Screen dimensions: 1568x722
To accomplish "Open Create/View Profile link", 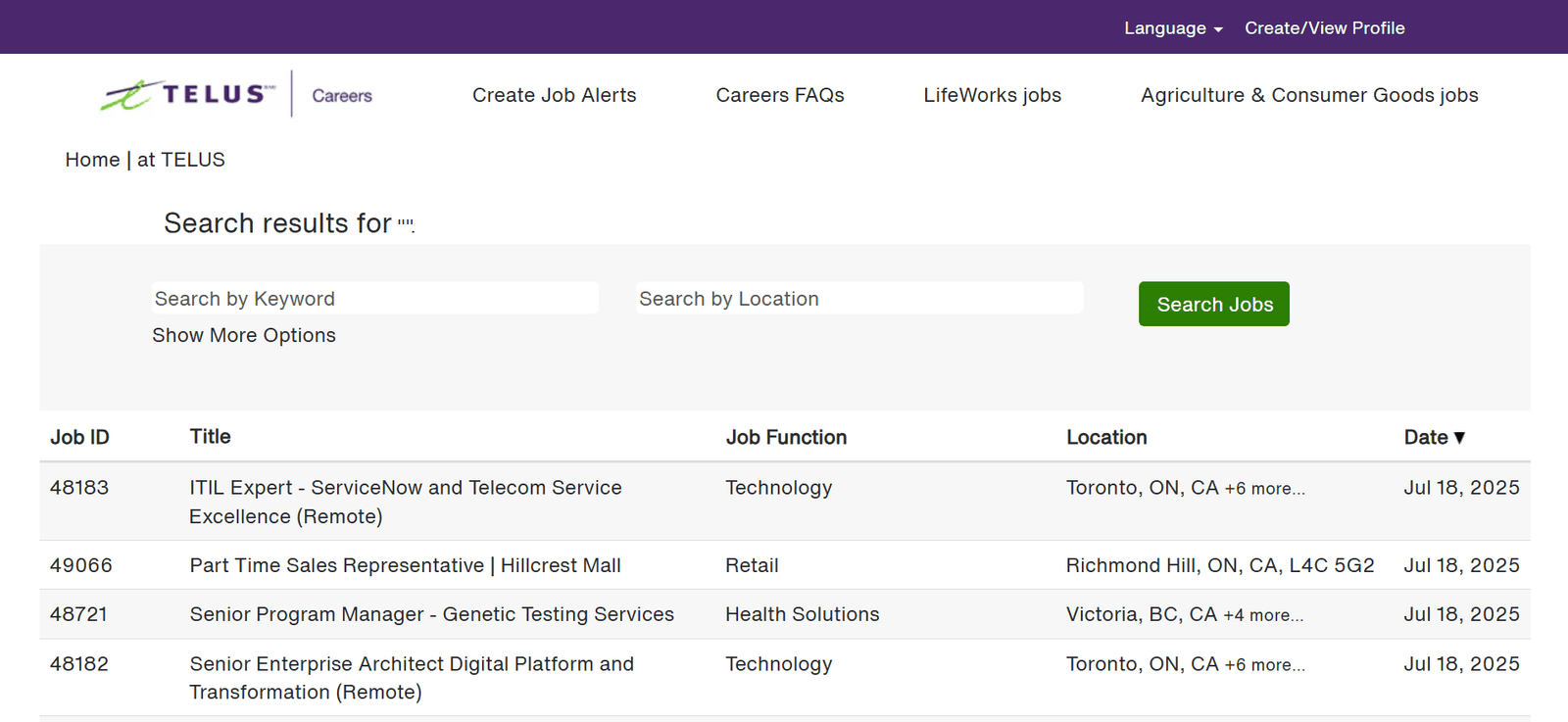I will 1324,28.
